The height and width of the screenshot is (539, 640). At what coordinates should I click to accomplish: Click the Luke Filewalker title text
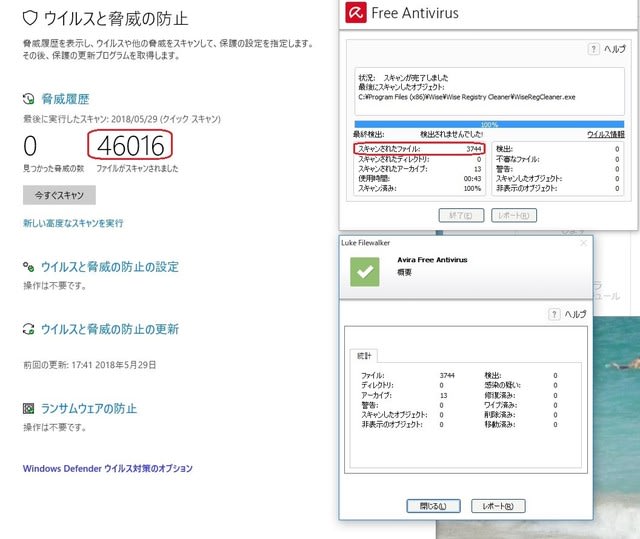[x=365, y=243]
